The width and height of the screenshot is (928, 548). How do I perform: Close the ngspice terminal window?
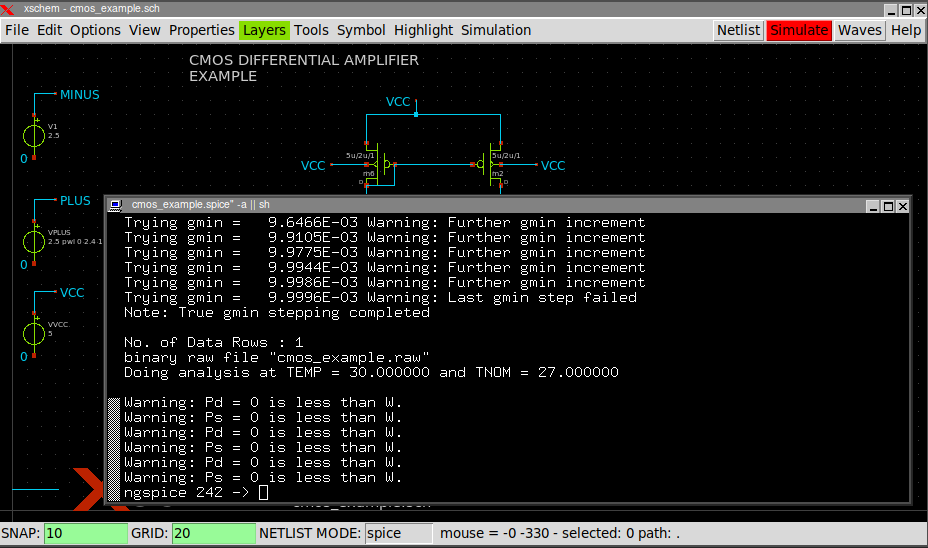point(903,205)
